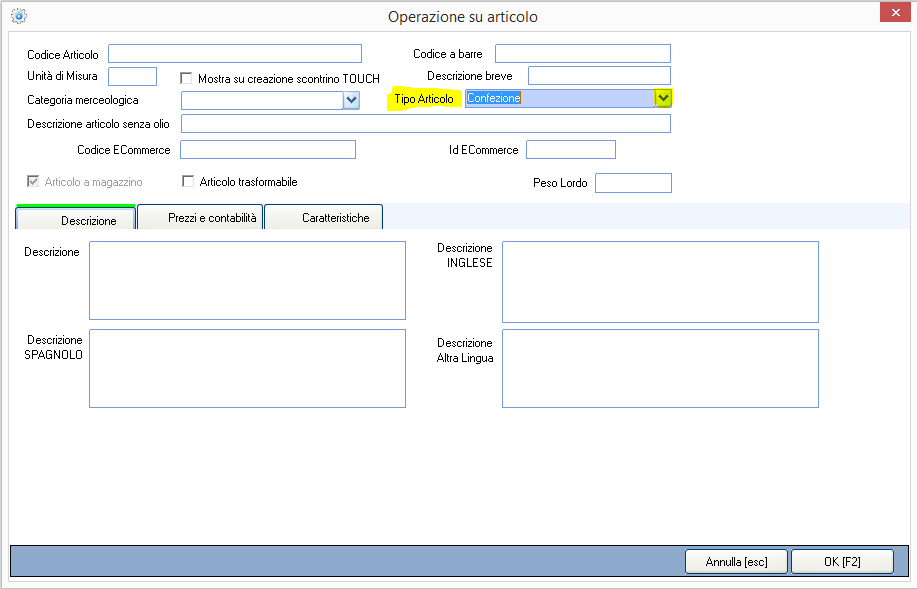917x589 pixels.
Task: Click the Id ECommerce label
Action: 484,150
